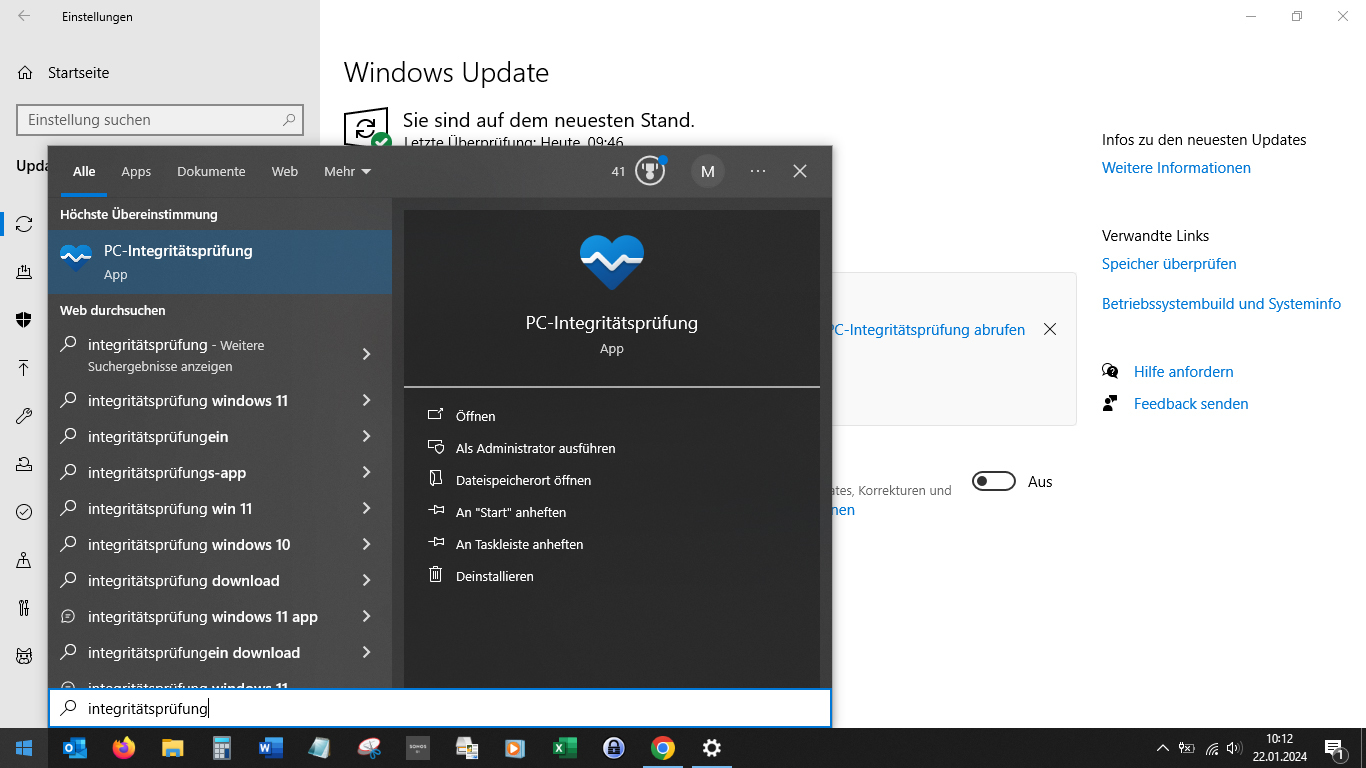Screen dimensions: 1366x768
Task: Click the Windows Start button
Action: point(24,748)
